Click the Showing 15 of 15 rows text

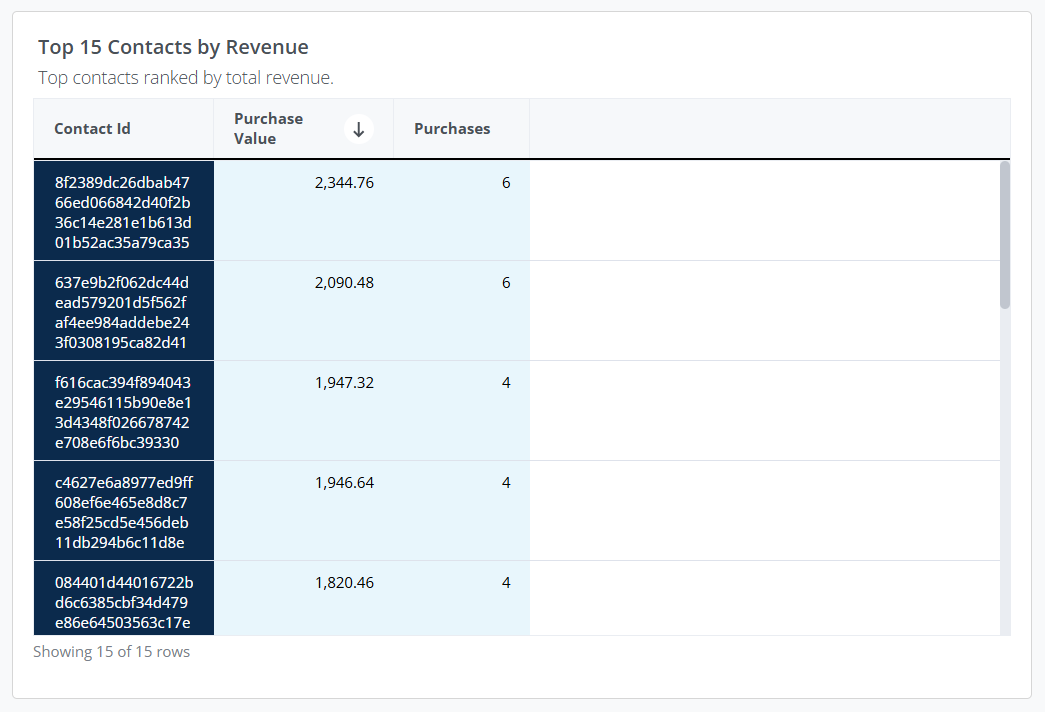111,652
